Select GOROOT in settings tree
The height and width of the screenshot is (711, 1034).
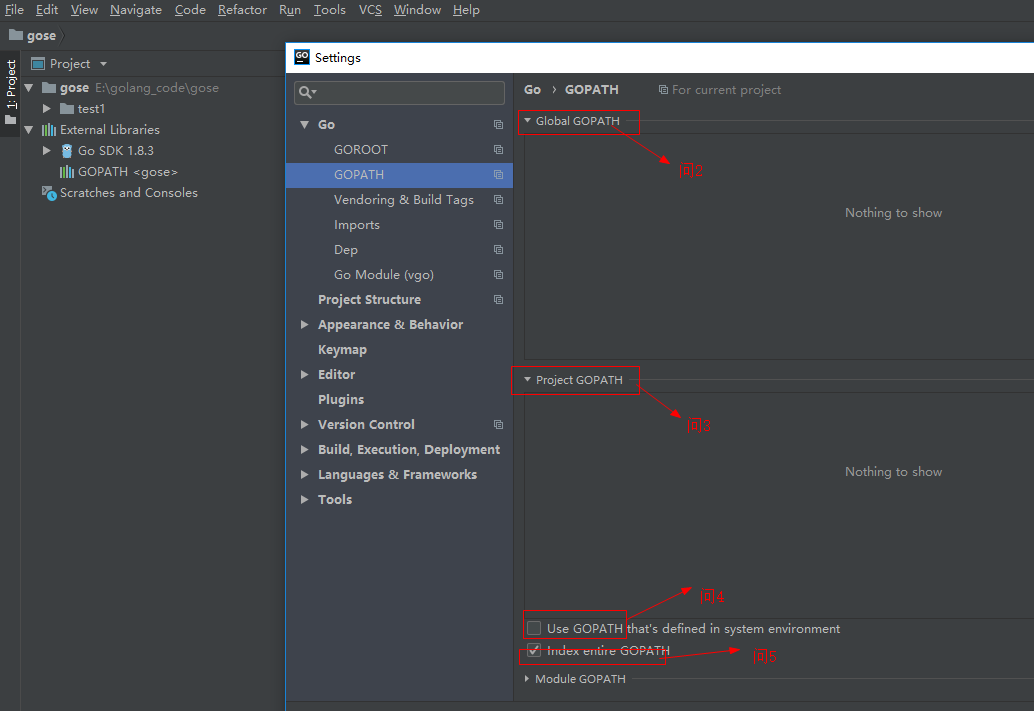click(x=361, y=150)
